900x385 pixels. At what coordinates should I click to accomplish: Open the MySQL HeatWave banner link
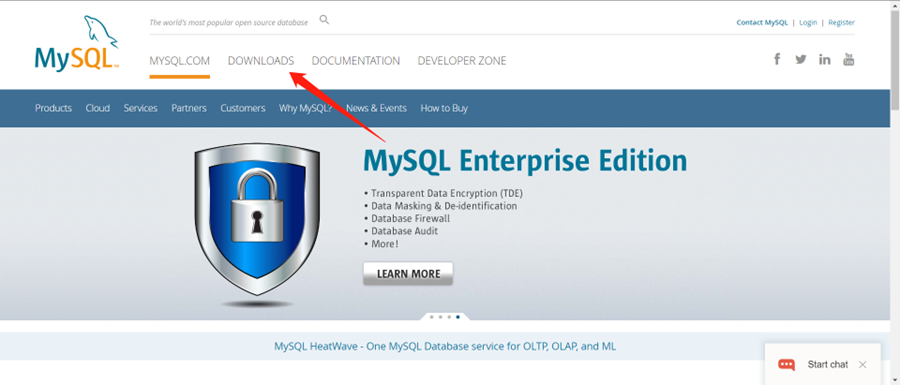coord(445,347)
